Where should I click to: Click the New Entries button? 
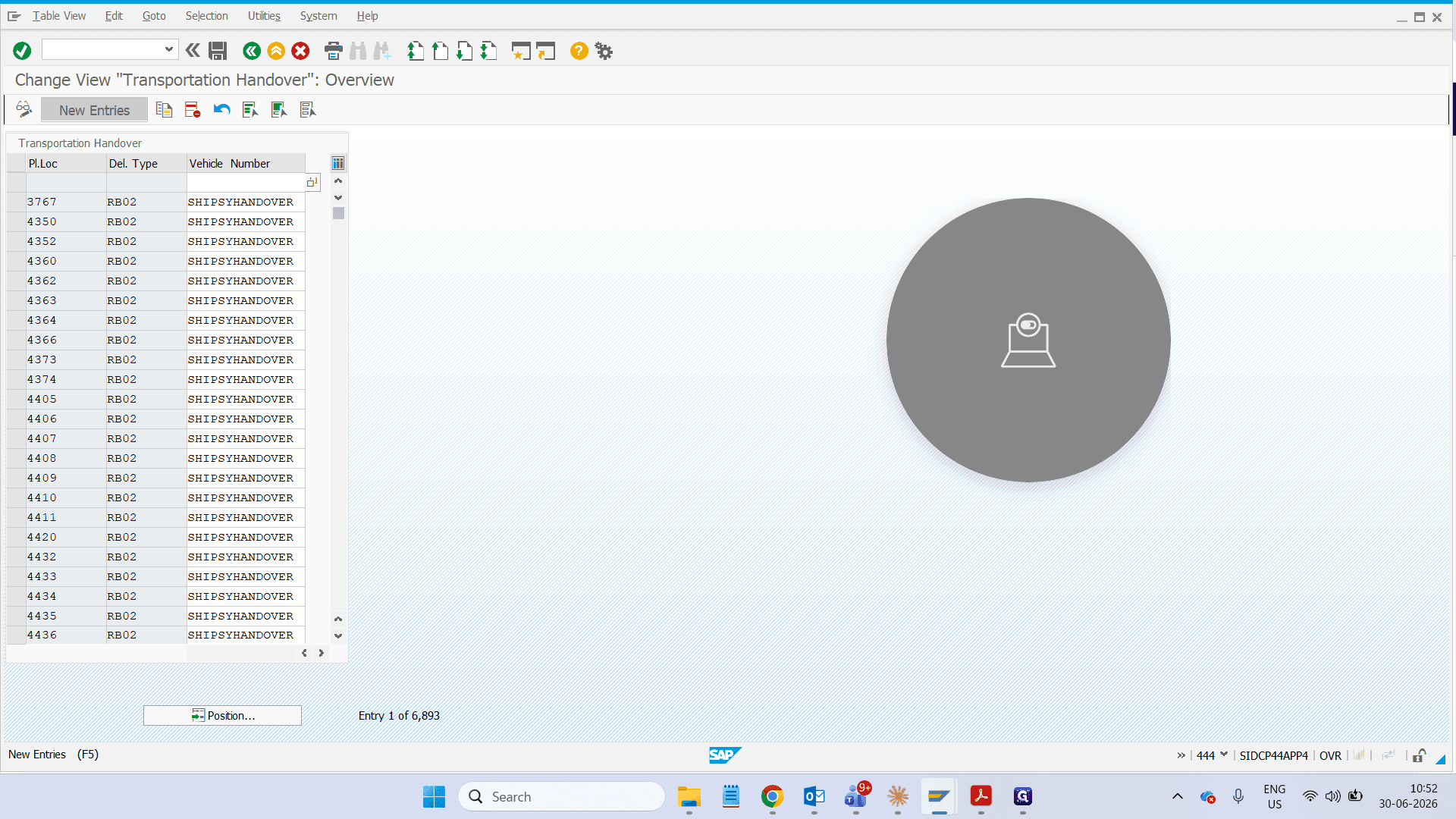tap(94, 110)
